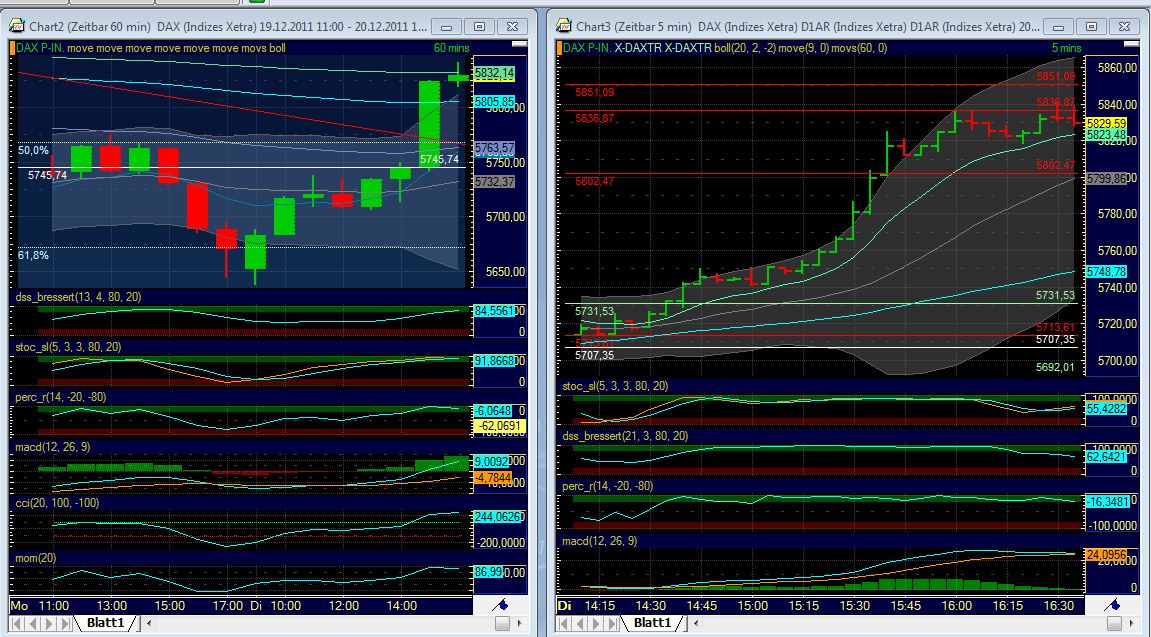Select the blue pointer icon below the 60-min chart

(502, 604)
